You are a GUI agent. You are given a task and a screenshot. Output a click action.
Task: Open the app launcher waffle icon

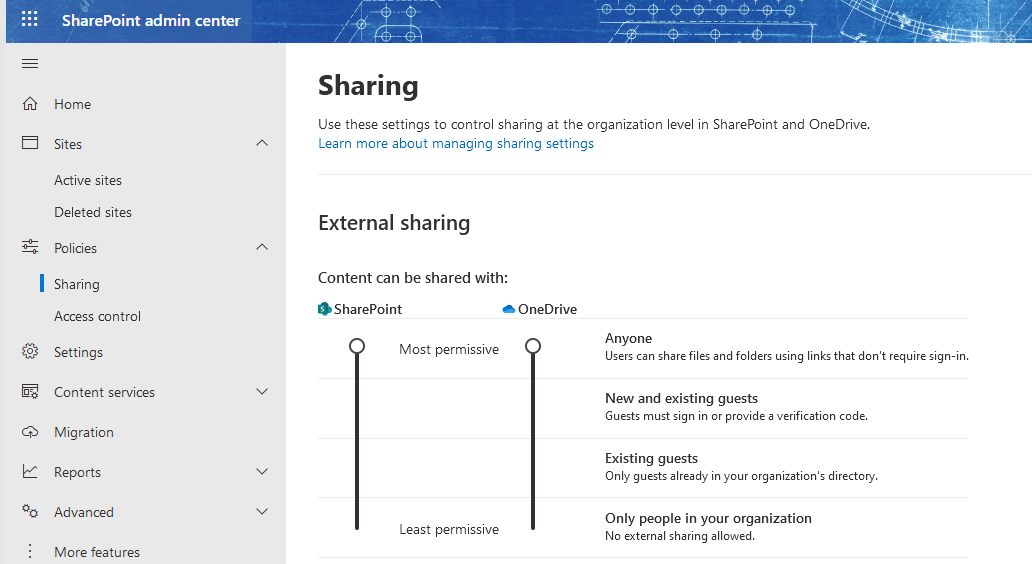(30, 19)
